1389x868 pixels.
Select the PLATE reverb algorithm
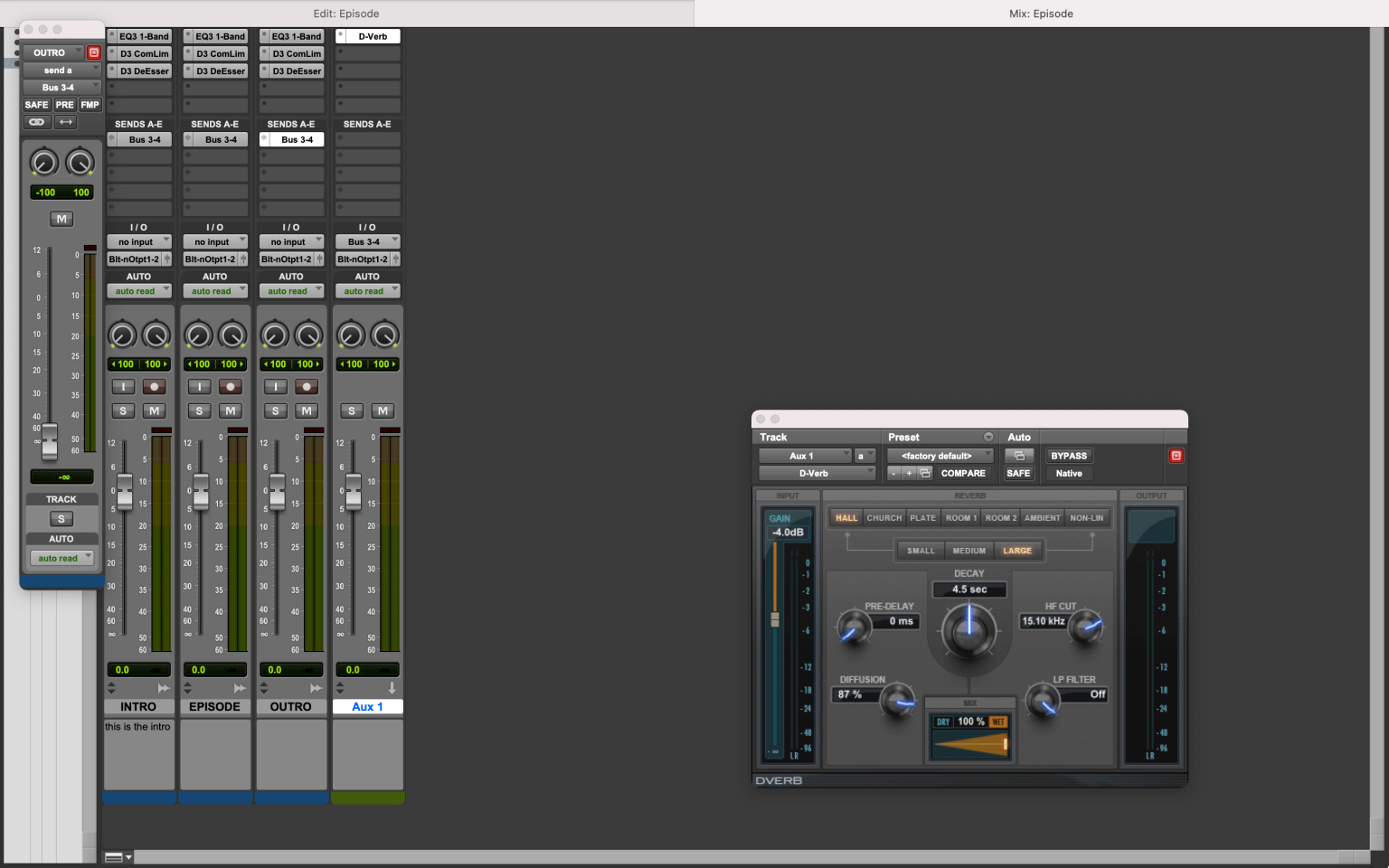[922, 518]
